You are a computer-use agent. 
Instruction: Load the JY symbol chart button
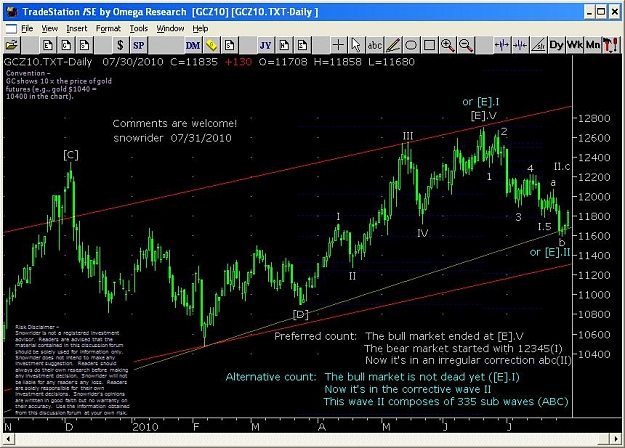pos(265,45)
